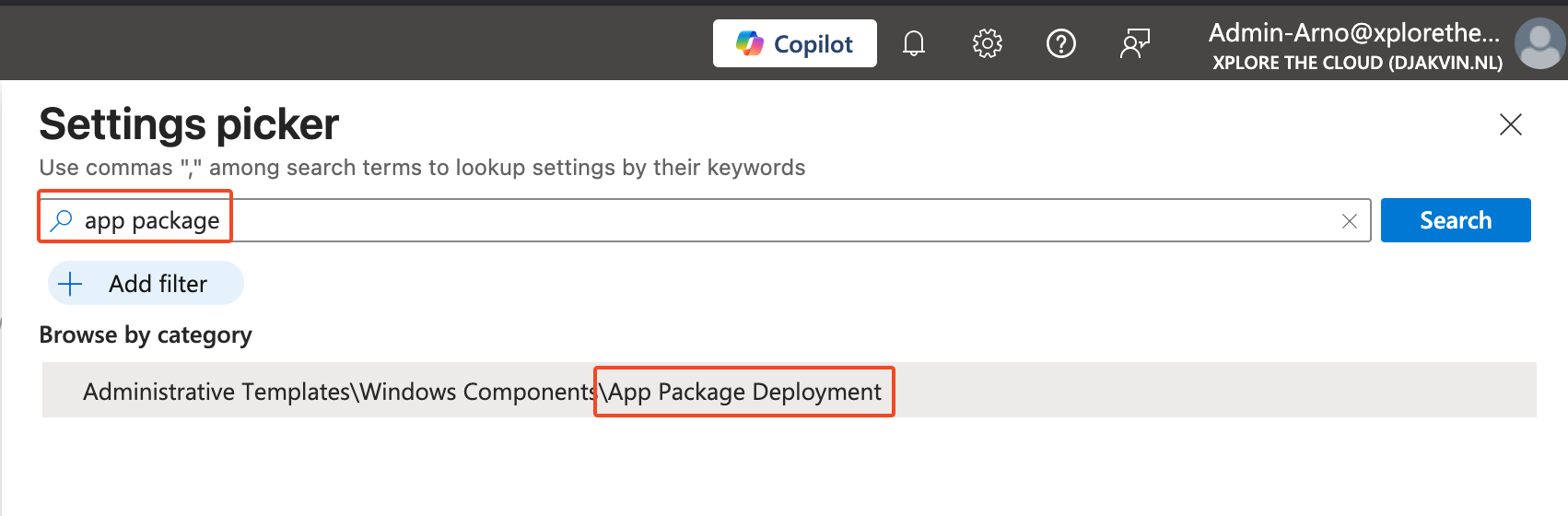Open the feedback icon

(1134, 43)
